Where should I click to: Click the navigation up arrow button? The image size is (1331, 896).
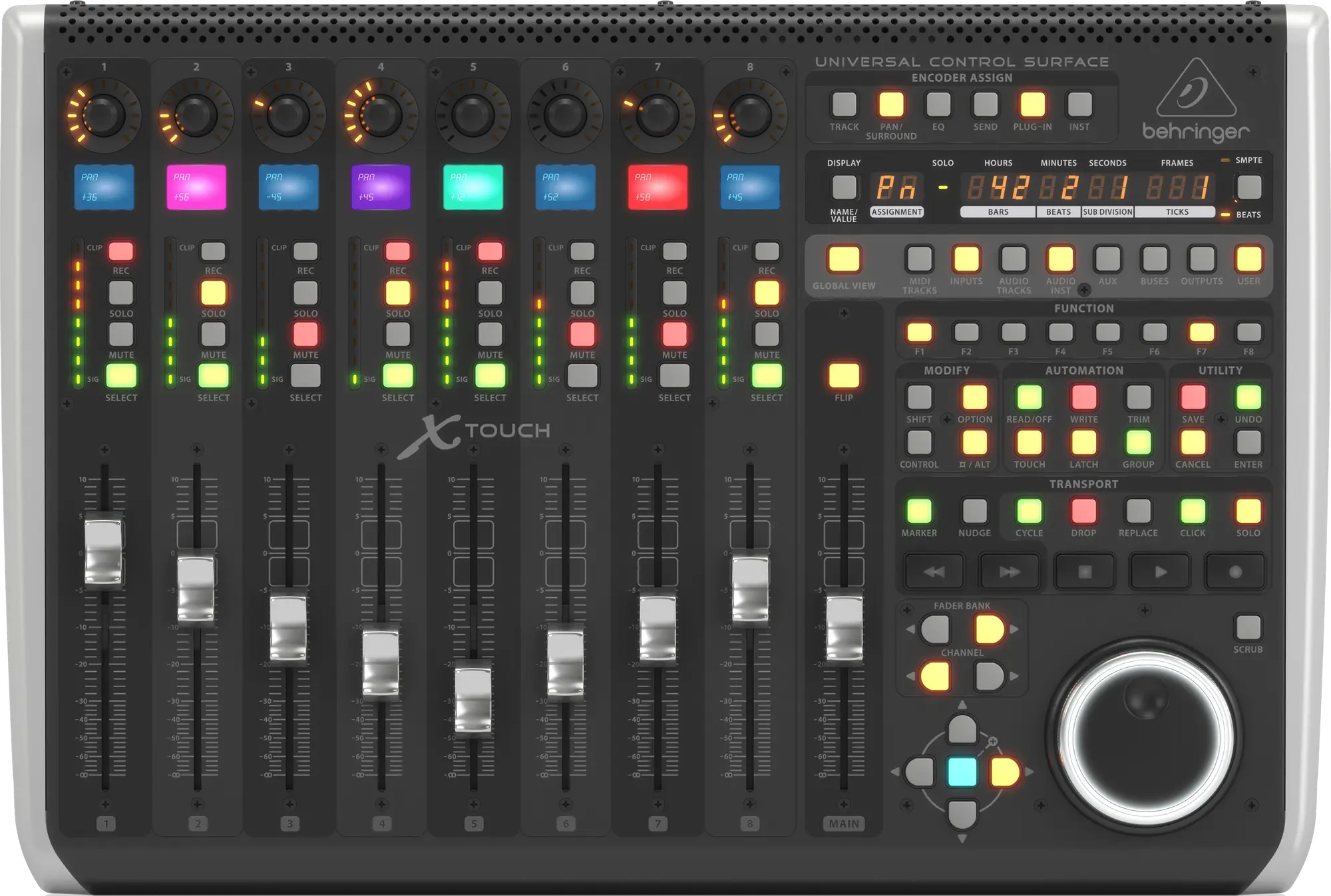[962, 729]
